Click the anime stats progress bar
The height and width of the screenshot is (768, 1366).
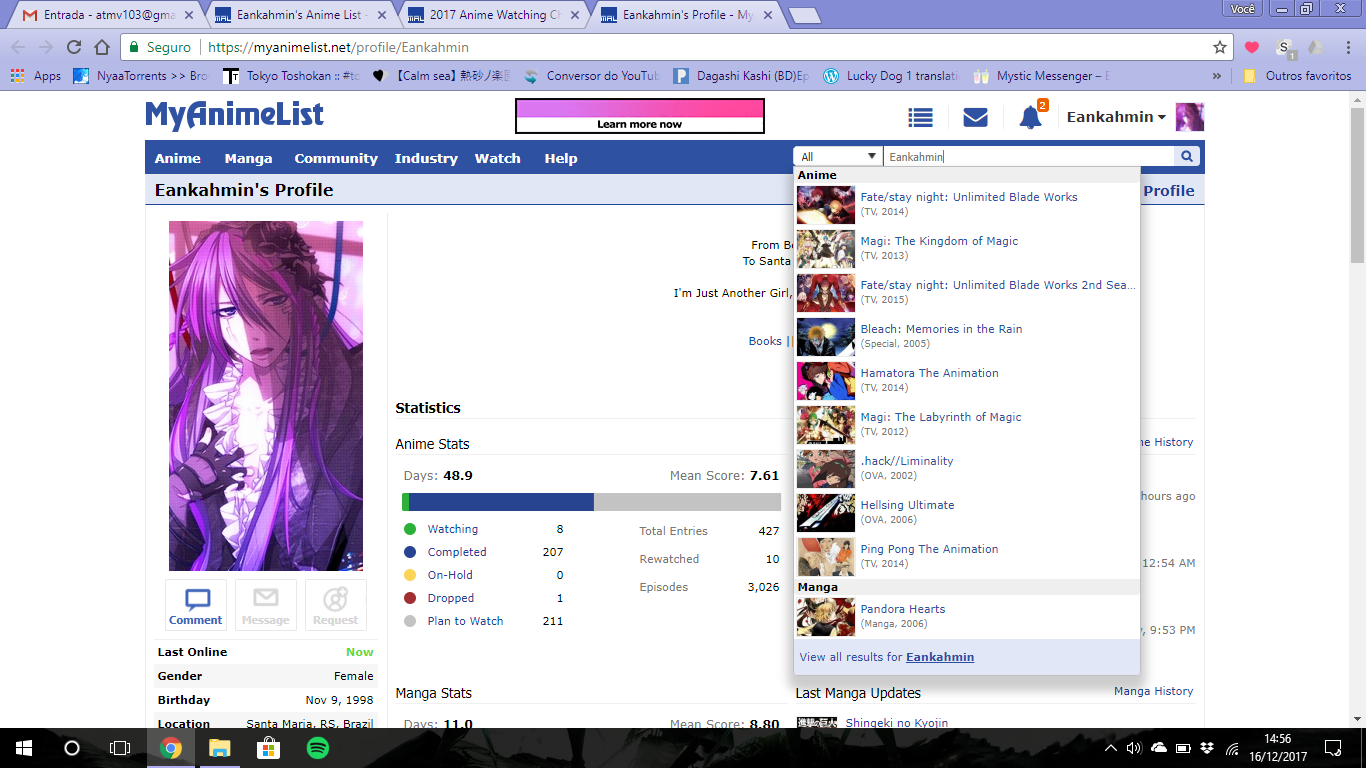(x=591, y=502)
